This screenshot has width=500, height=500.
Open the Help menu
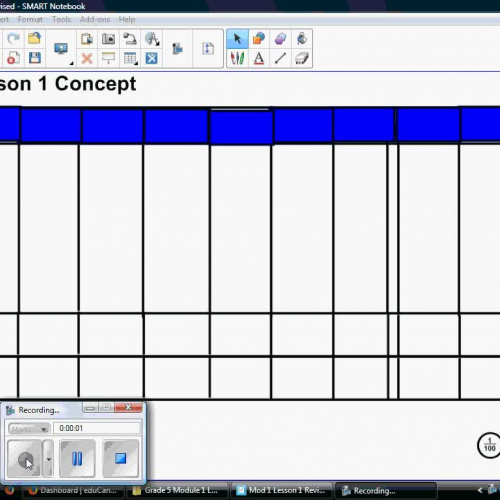pos(127,20)
